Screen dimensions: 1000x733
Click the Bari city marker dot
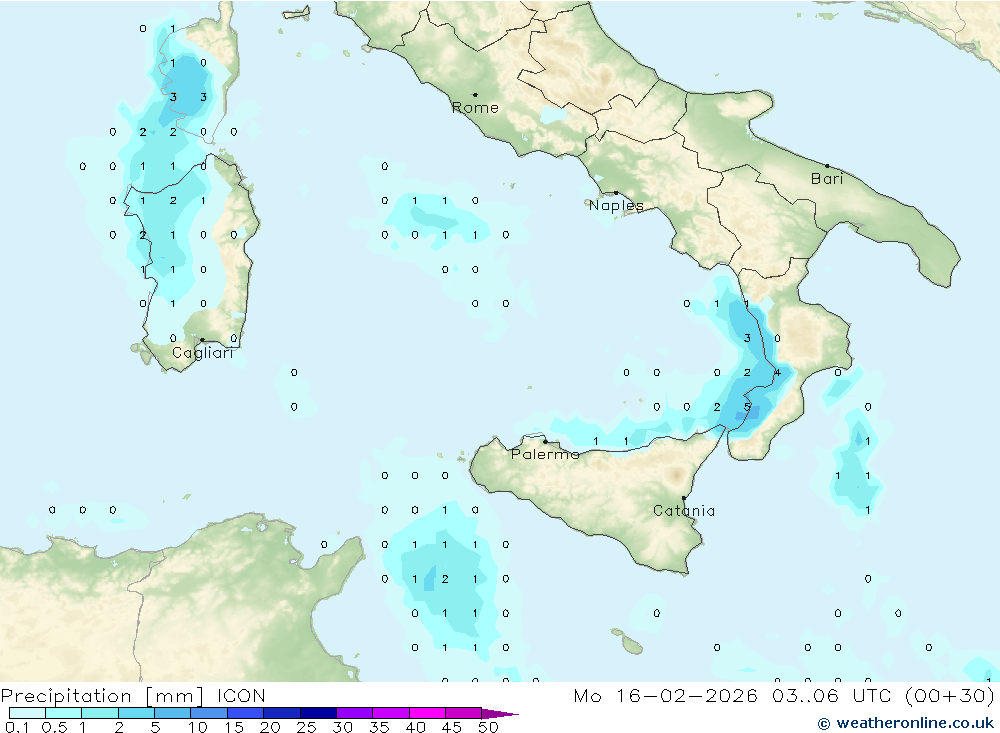(827, 166)
